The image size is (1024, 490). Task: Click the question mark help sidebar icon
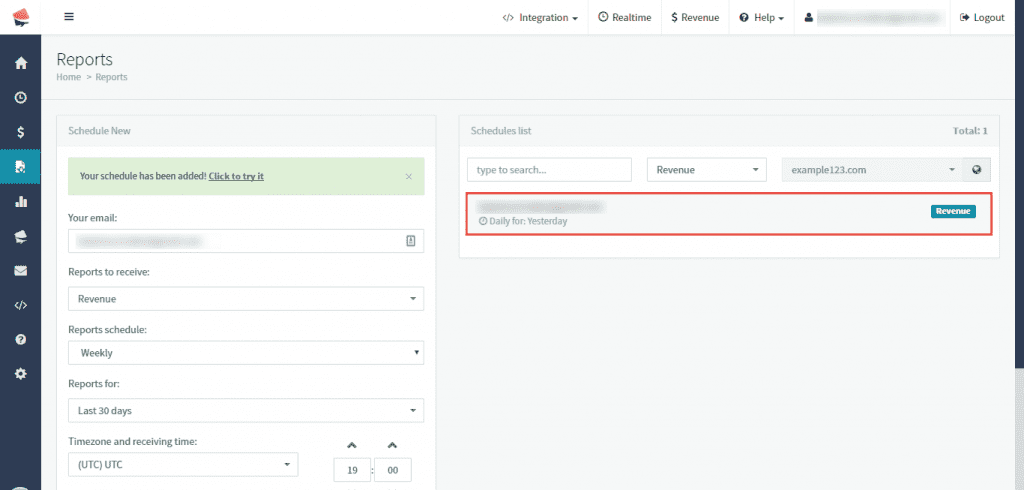(20, 339)
